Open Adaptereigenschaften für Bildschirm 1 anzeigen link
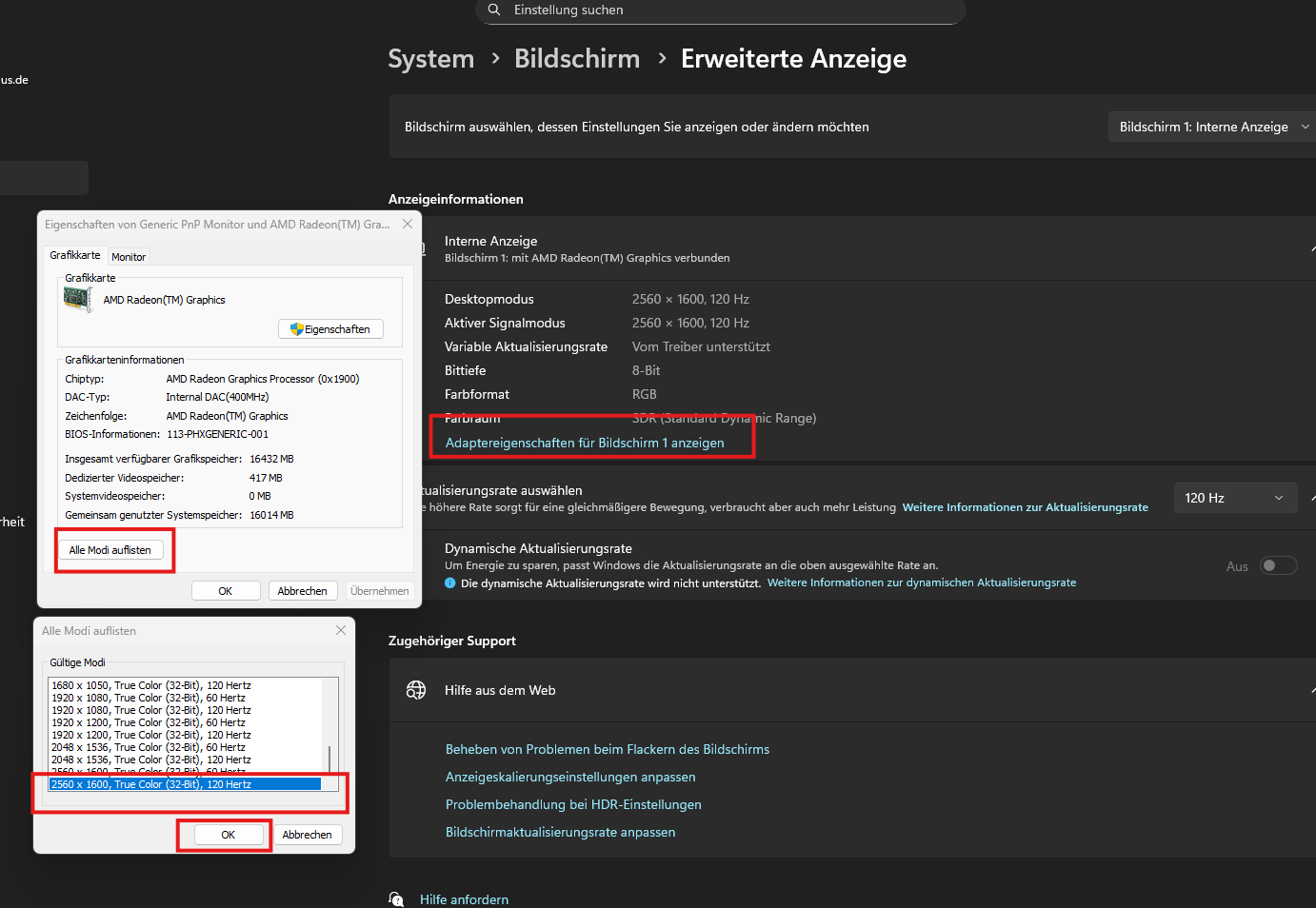The image size is (1316, 908). pyautogui.click(x=585, y=443)
